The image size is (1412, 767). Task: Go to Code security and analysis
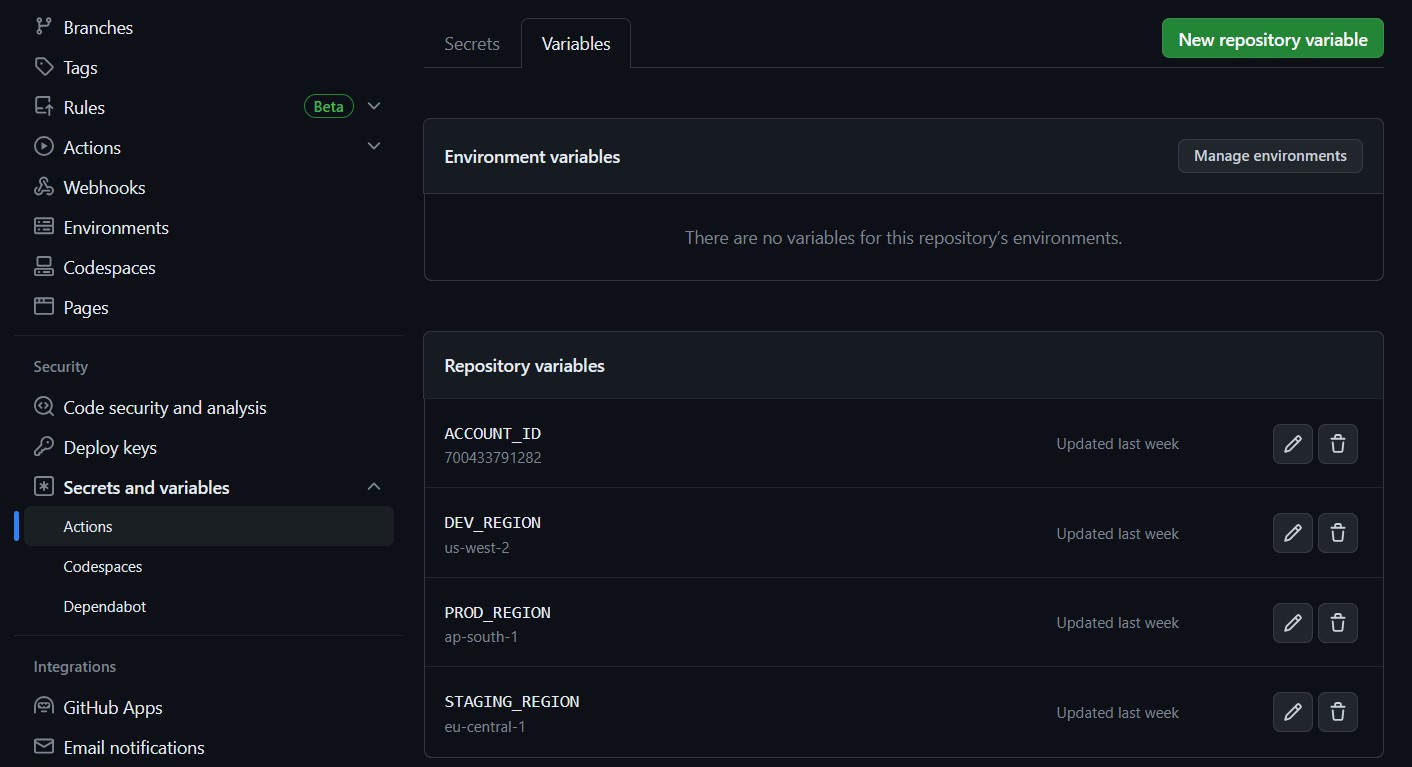164,407
